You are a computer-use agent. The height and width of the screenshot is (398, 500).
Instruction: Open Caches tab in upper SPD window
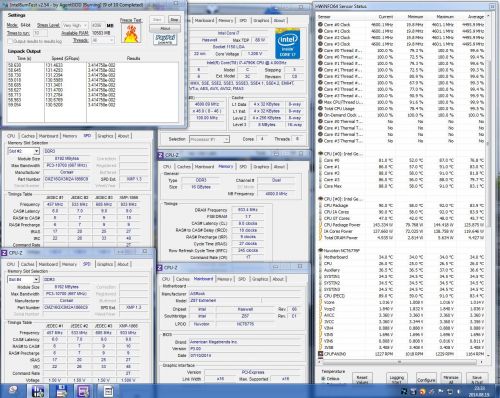(x=28, y=136)
